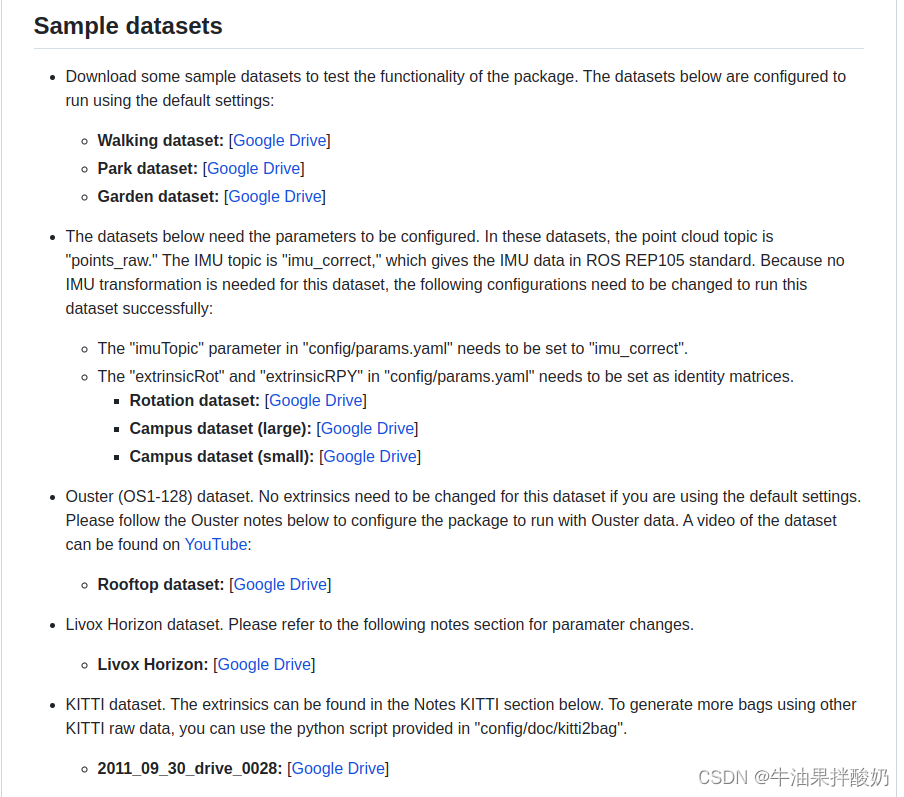Screen dimensions: 904x797
Task: Open the Garden dataset Google Drive link
Action: click(x=275, y=197)
